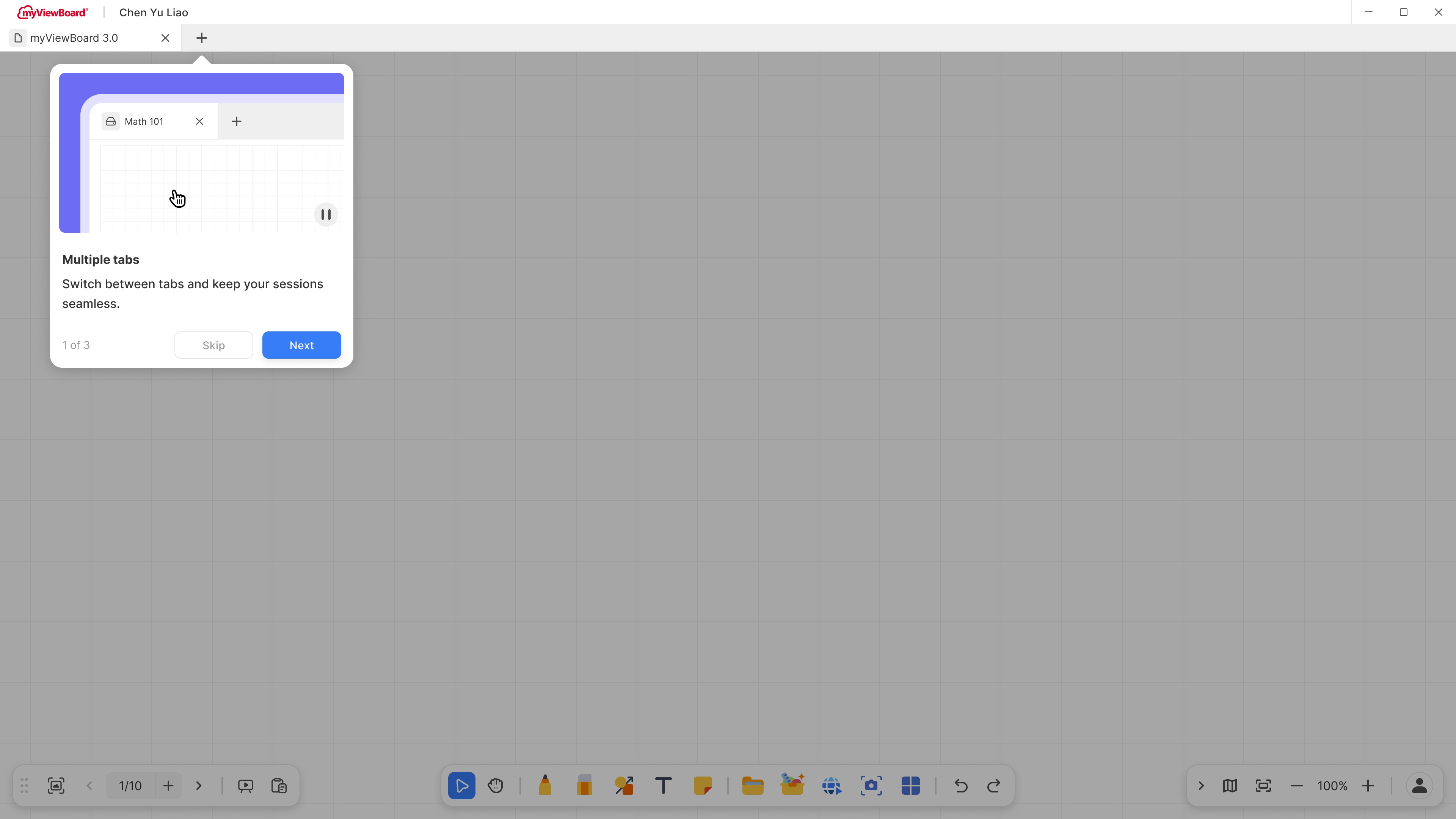Choose the pen drawing tool

coord(545,785)
